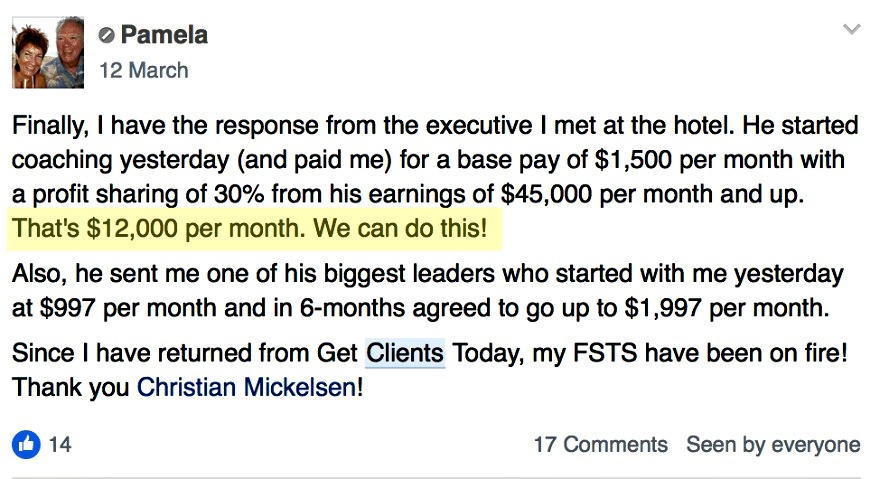Viewport: 881px width, 479px height.
Task: Click the Seen by everyone label
Action: (773, 445)
